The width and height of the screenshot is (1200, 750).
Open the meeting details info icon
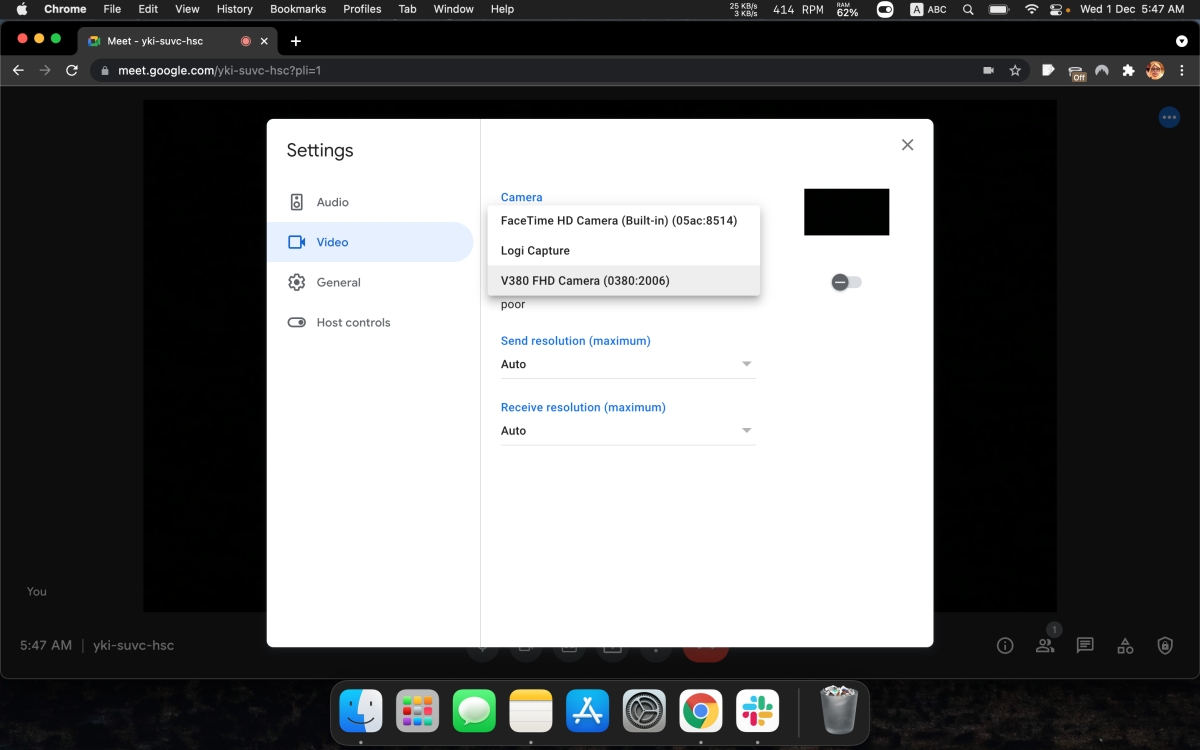tap(1005, 646)
